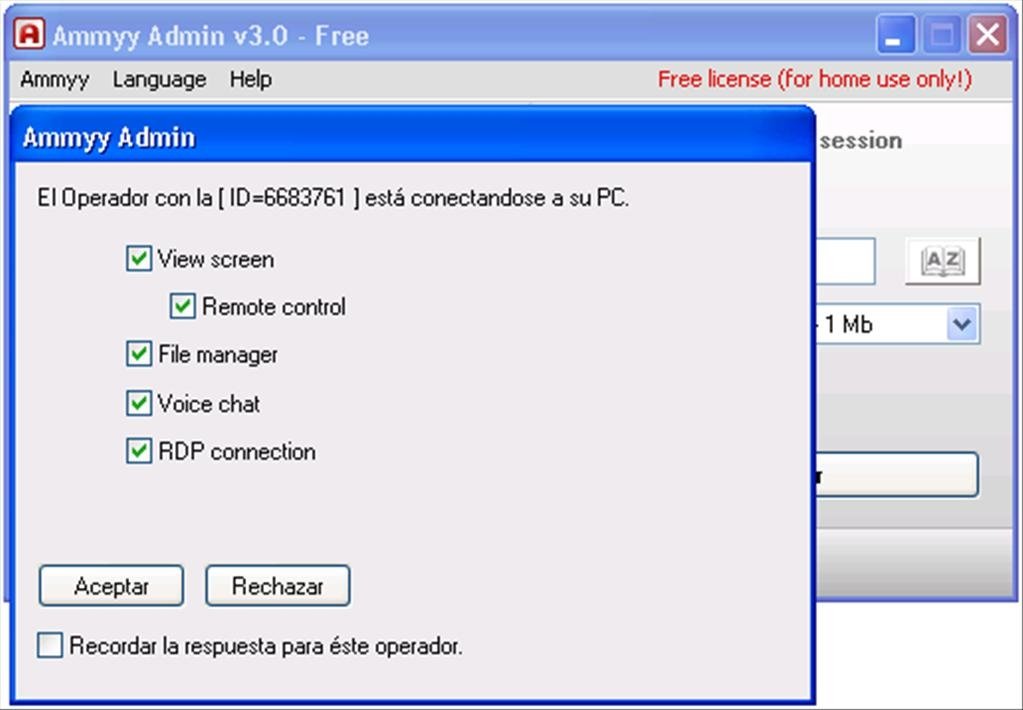Uncheck the File manager option
This screenshot has width=1023, height=710.
[x=138, y=354]
